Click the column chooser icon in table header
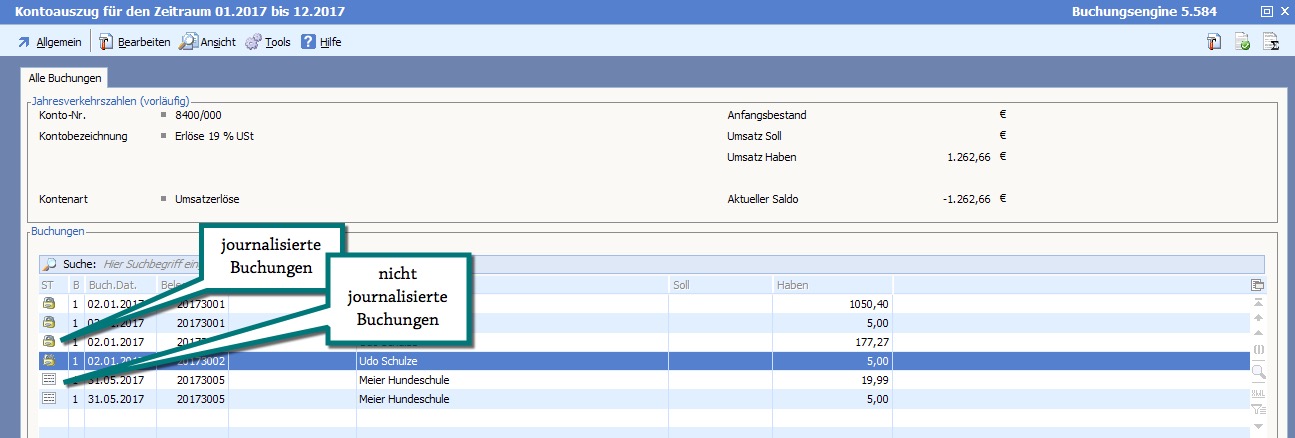1295x438 pixels. tap(1258, 285)
